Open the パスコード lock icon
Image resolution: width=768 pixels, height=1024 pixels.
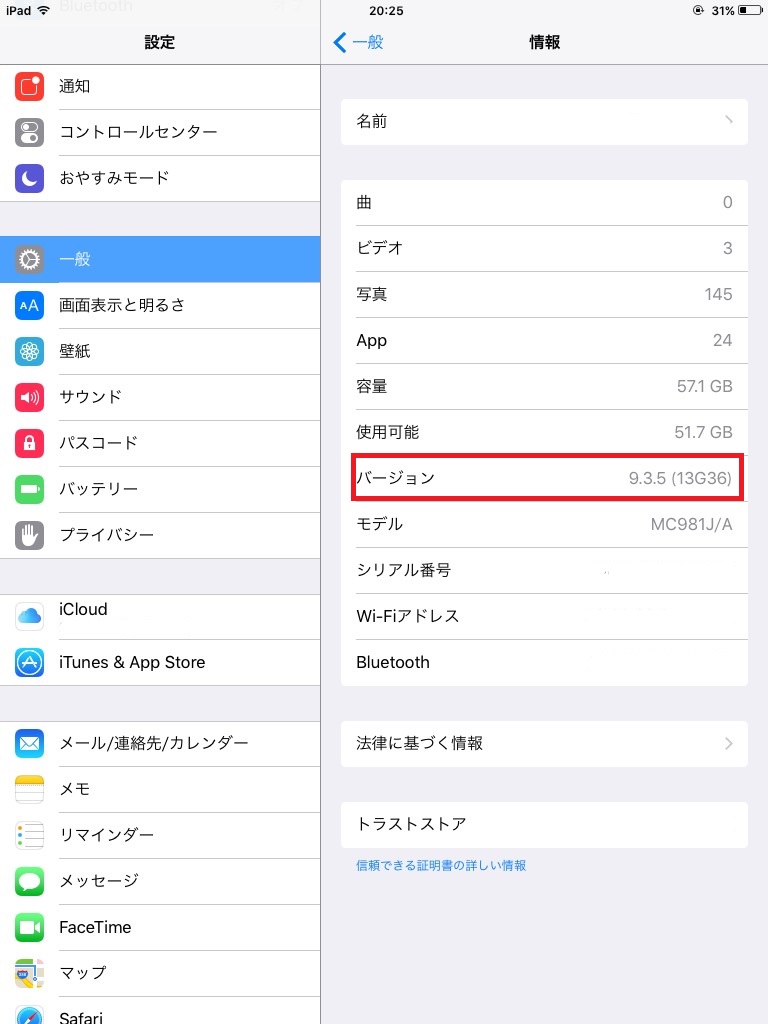(x=29, y=443)
